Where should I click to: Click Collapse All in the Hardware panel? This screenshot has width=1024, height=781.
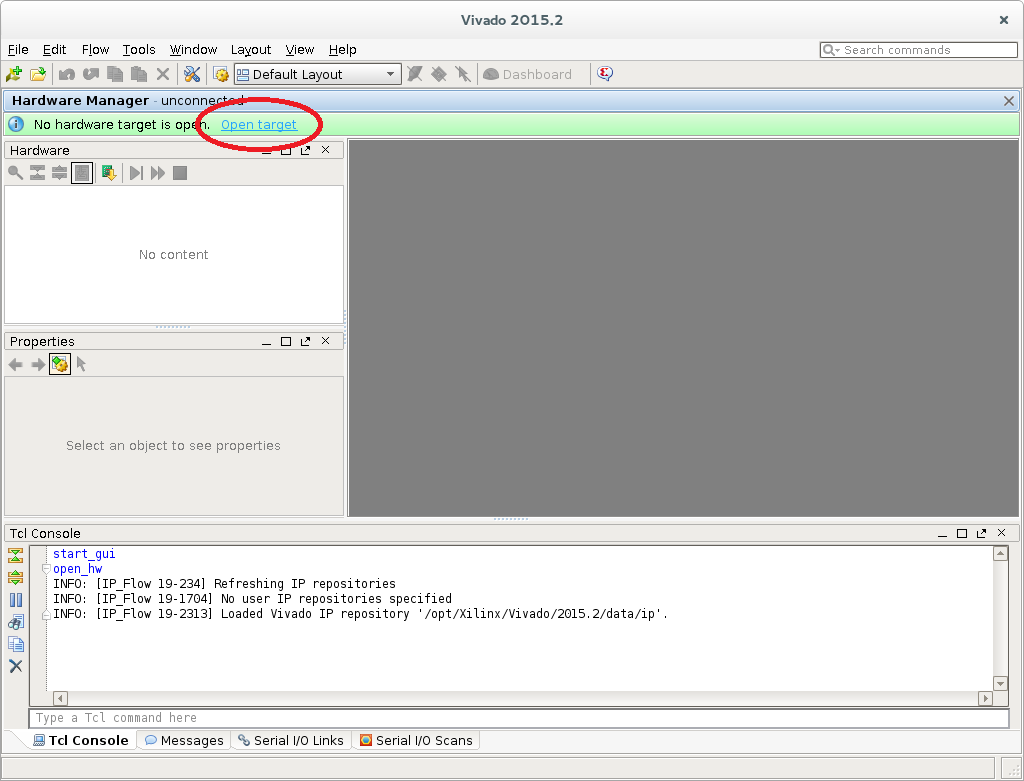[x=37, y=173]
